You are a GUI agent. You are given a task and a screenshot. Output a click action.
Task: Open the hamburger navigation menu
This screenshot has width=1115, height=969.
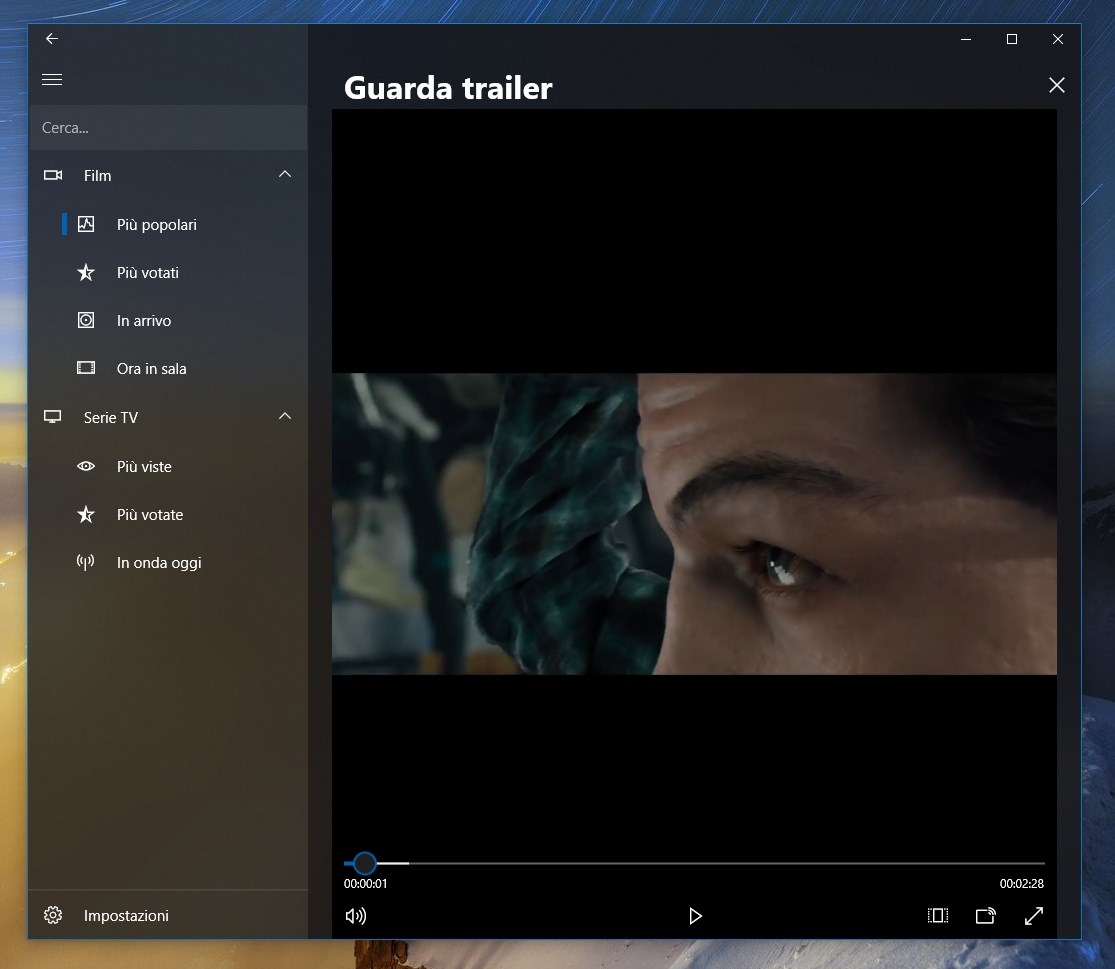pos(52,80)
